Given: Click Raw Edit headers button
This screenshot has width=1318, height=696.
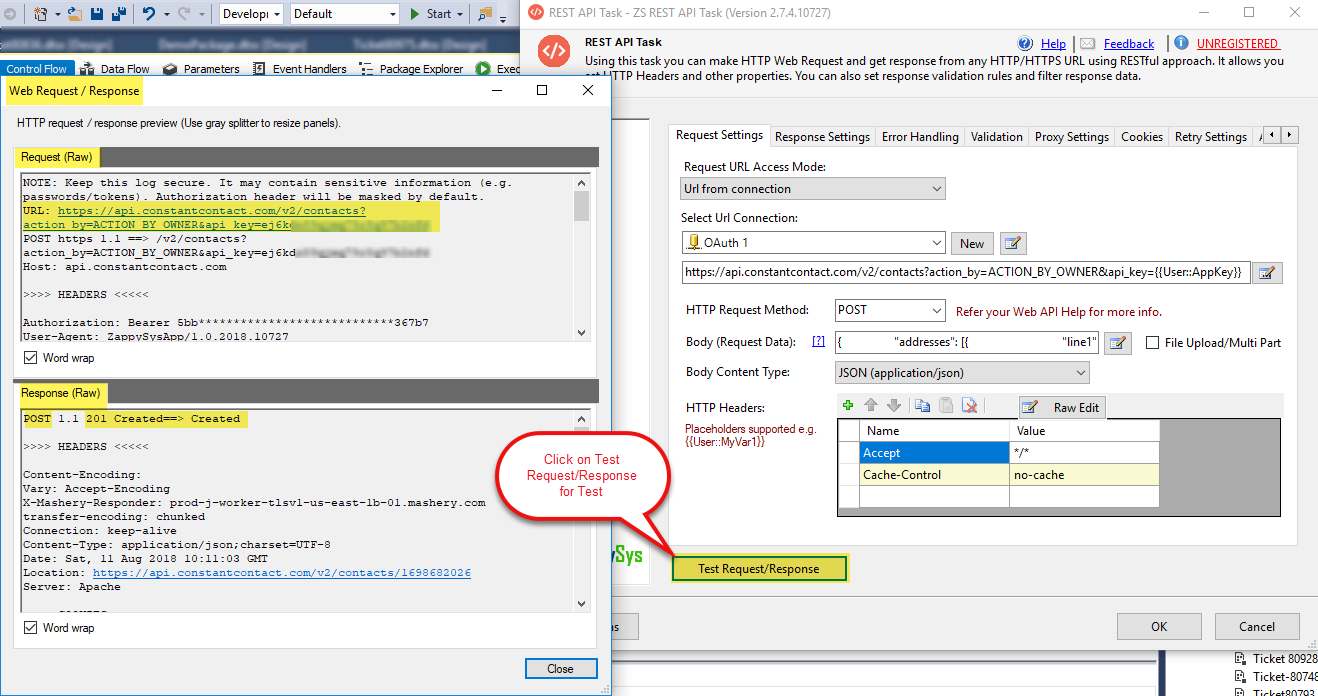Looking at the screenshot, I should [1064, 408].
